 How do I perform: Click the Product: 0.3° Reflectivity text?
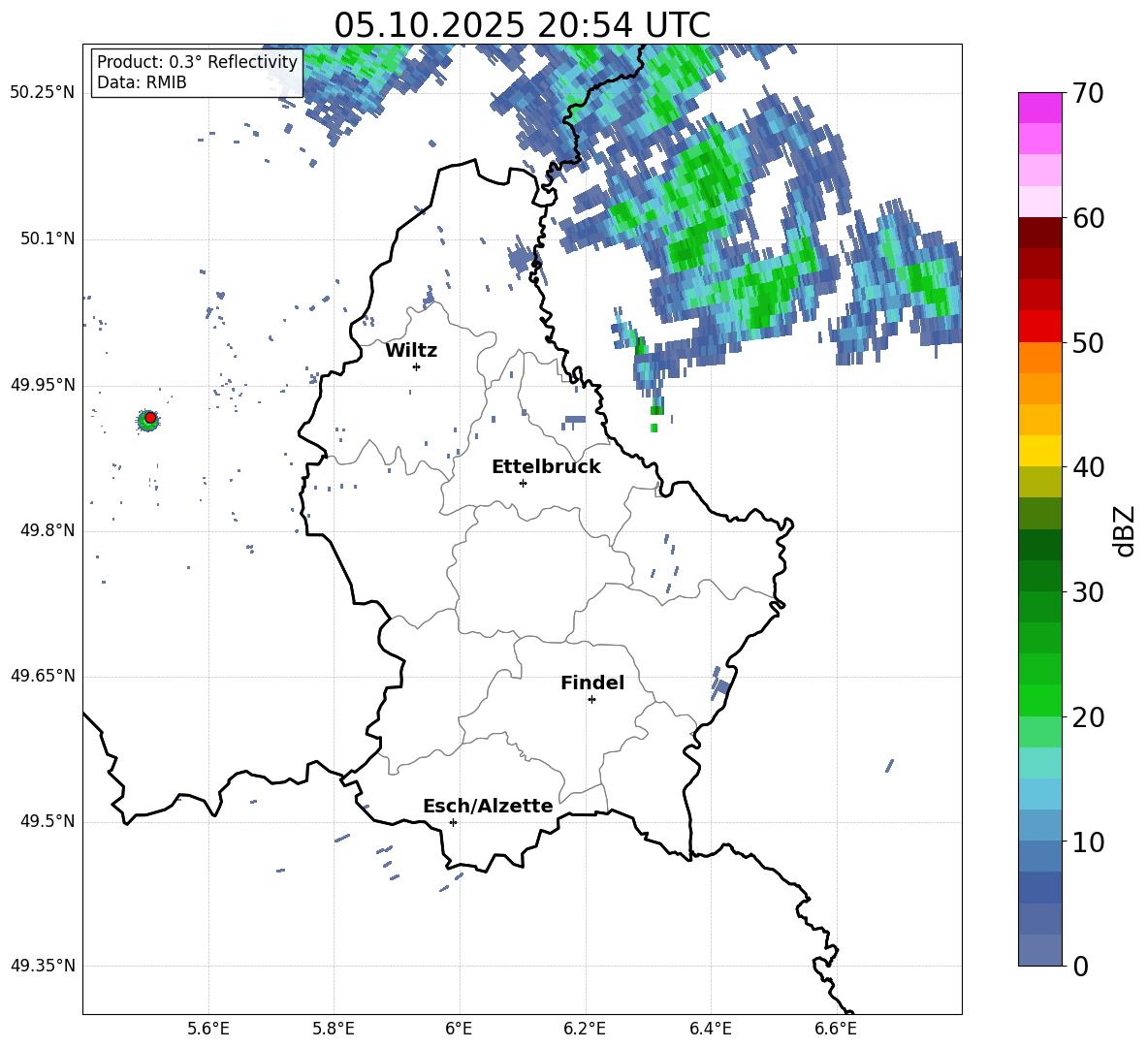[x=197, y=62]
